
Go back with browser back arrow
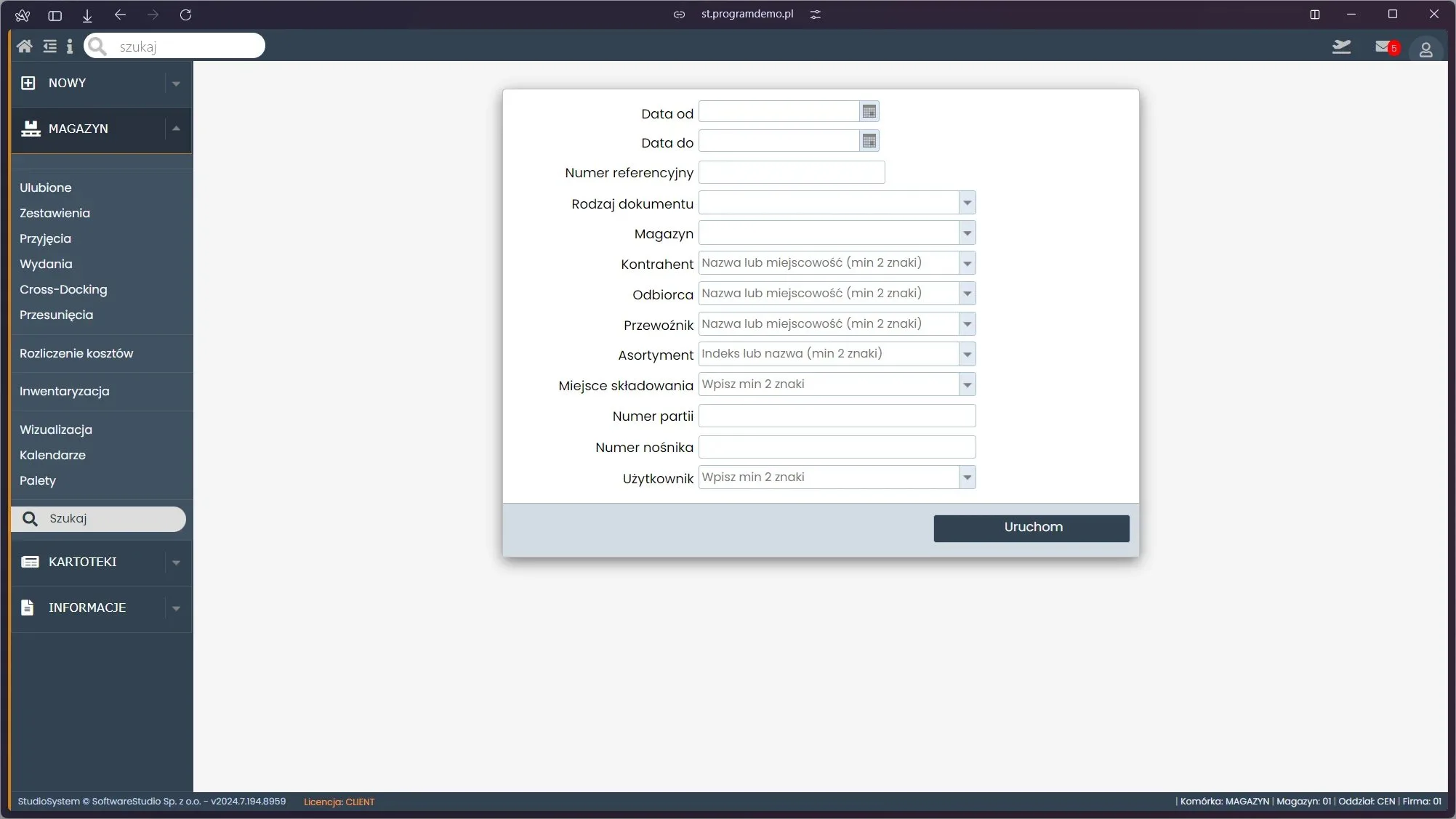[121, 15]
